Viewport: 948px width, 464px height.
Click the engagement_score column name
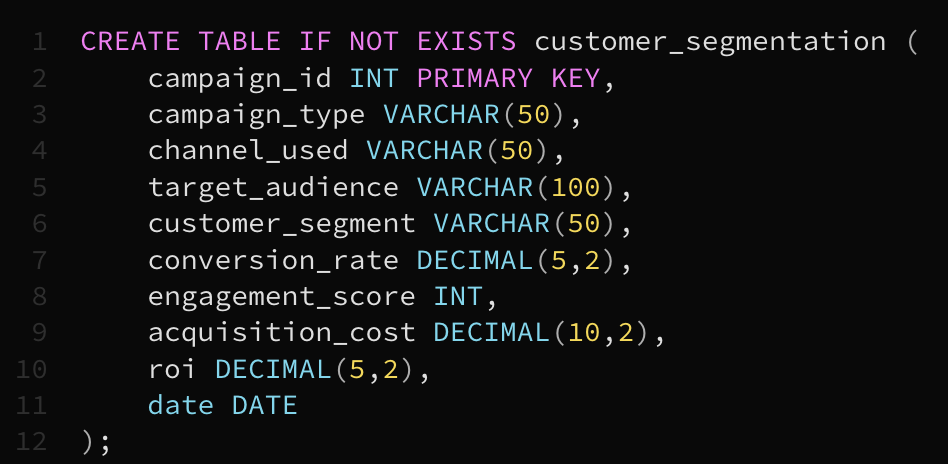pos(281,296)
